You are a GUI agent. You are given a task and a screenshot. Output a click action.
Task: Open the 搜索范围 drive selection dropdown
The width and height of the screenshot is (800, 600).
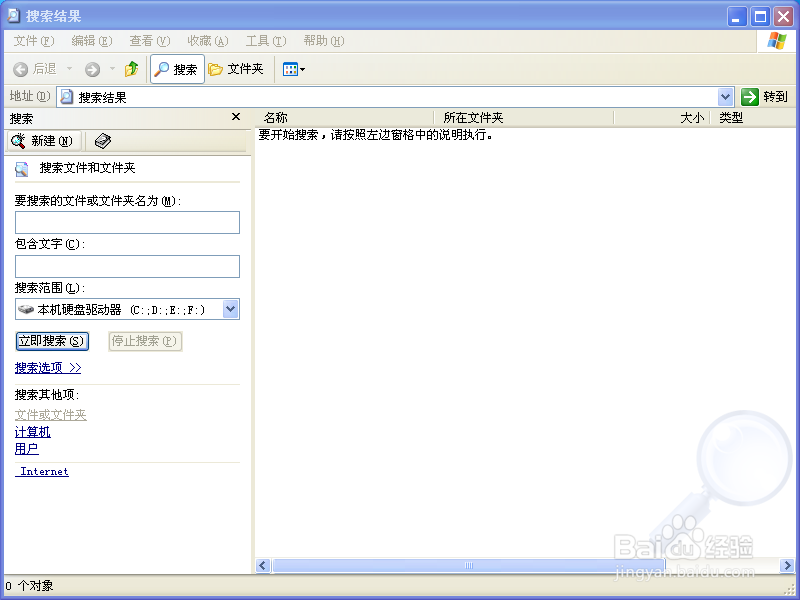pos(231,309)
